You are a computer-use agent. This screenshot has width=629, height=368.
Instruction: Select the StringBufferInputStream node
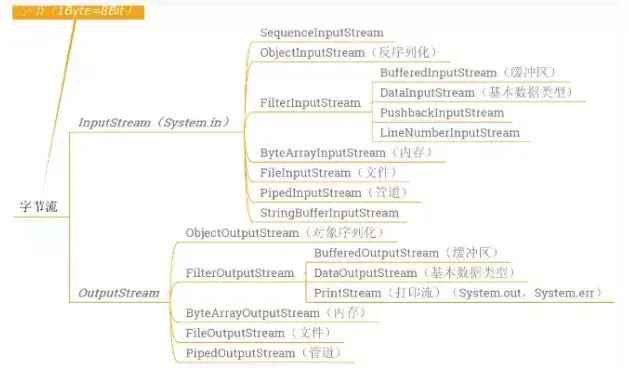(x=329, y=213)
